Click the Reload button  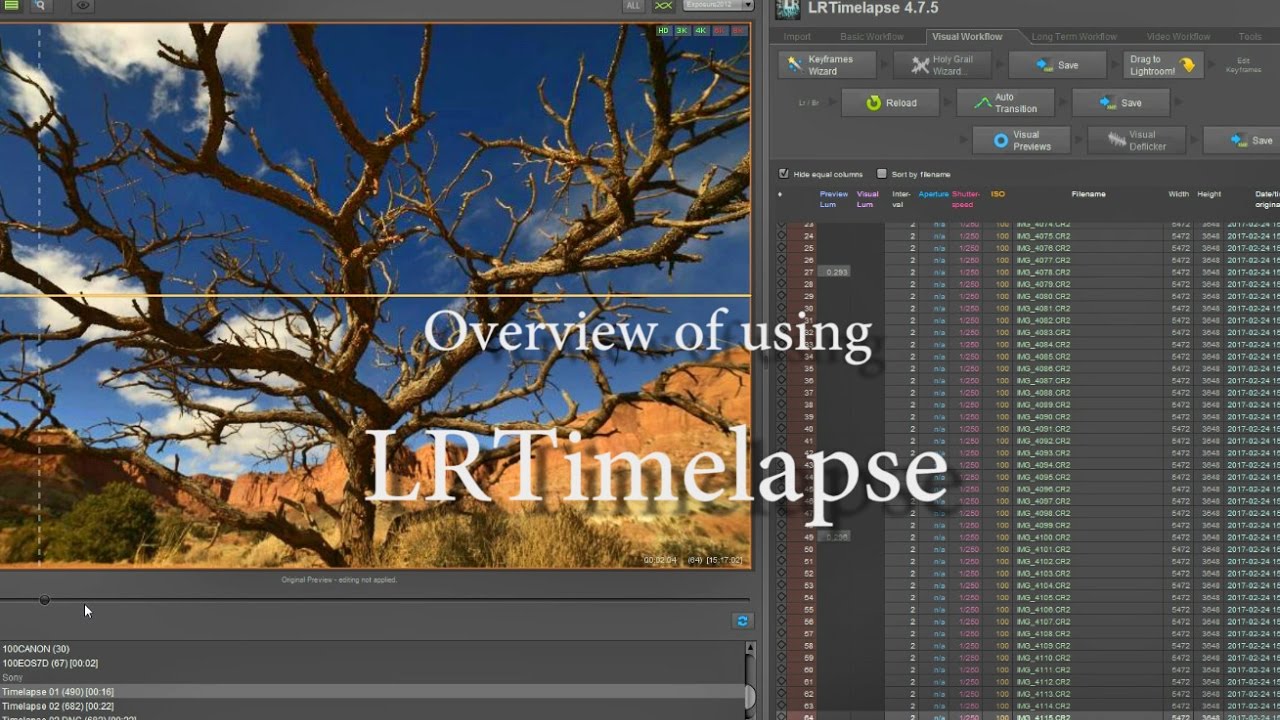pyautogui.click(x=890, y=102)
